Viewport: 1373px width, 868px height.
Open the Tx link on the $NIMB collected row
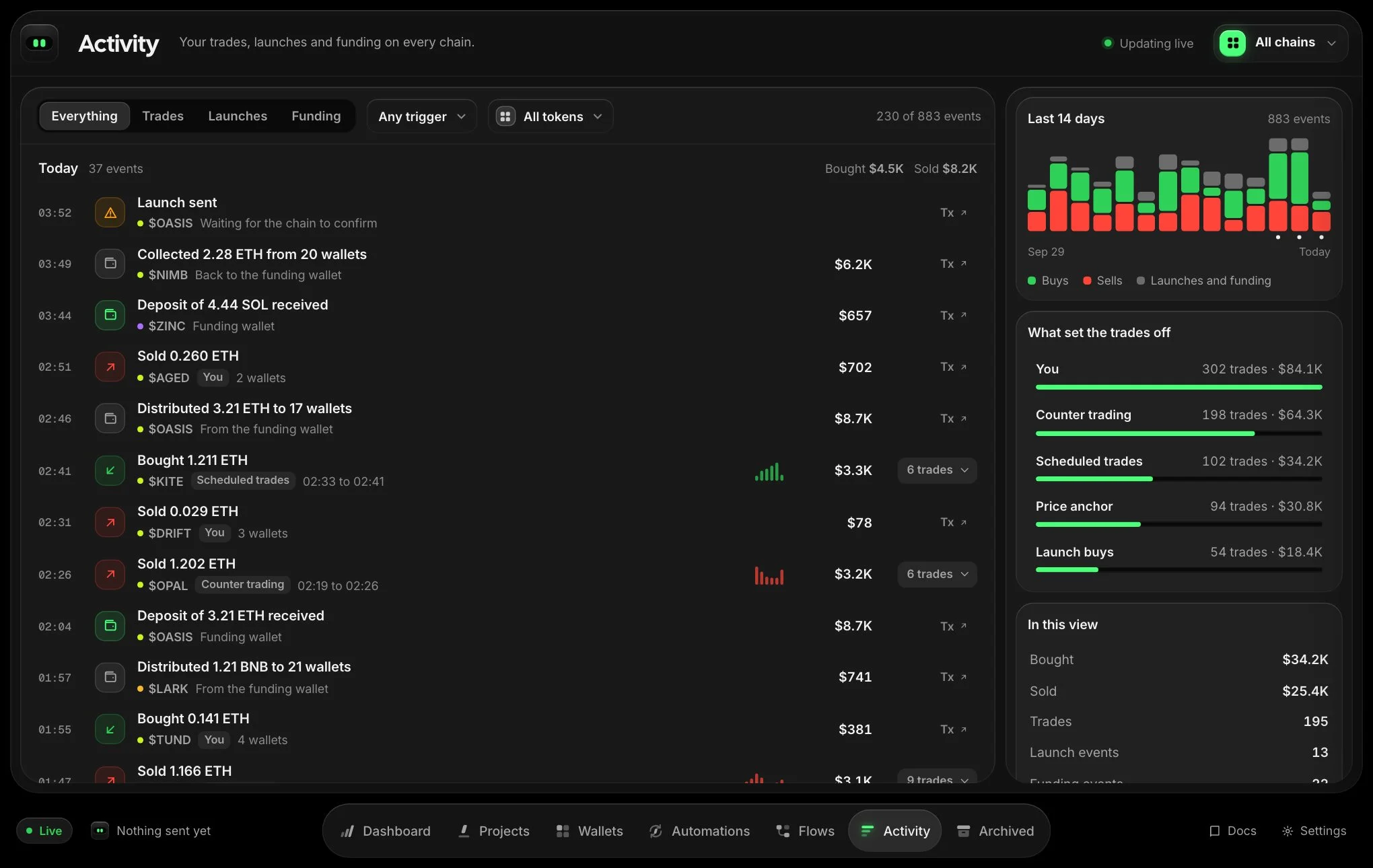click(953, 264)
